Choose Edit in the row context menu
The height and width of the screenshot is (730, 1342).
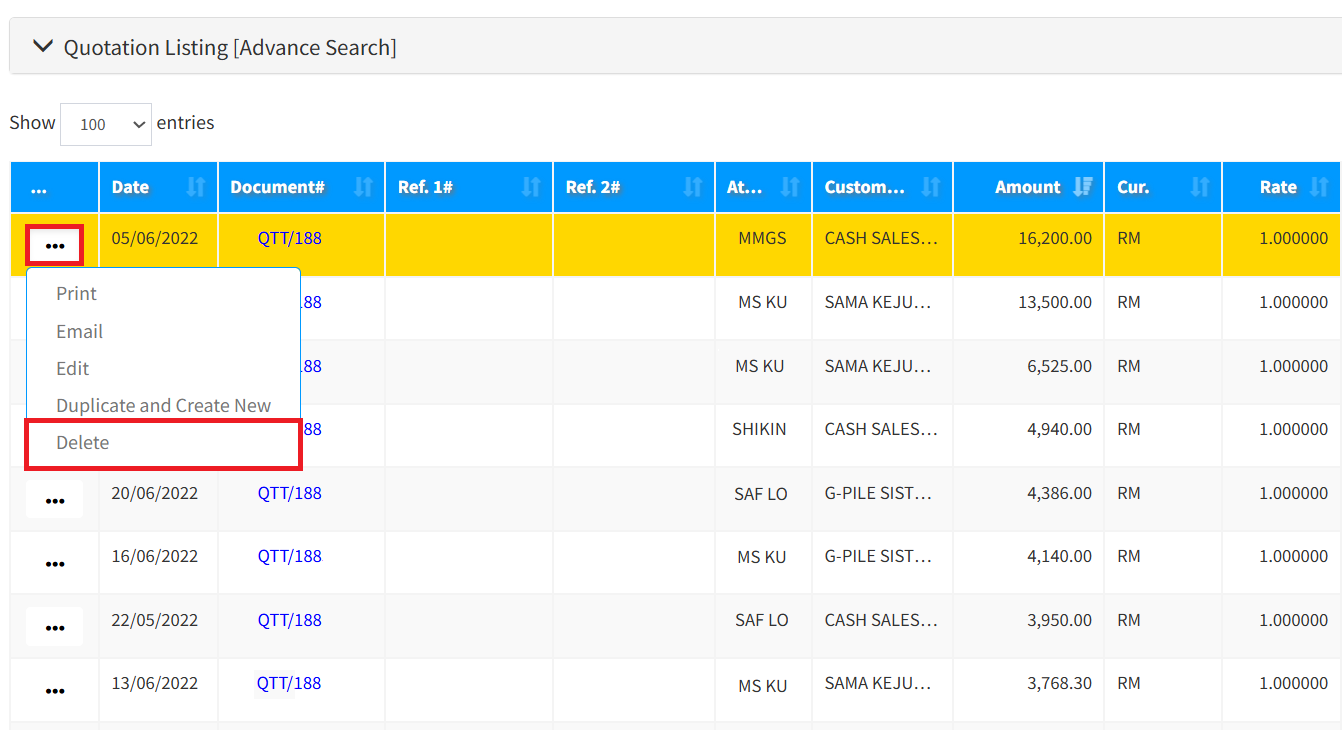tap(73, 369)
